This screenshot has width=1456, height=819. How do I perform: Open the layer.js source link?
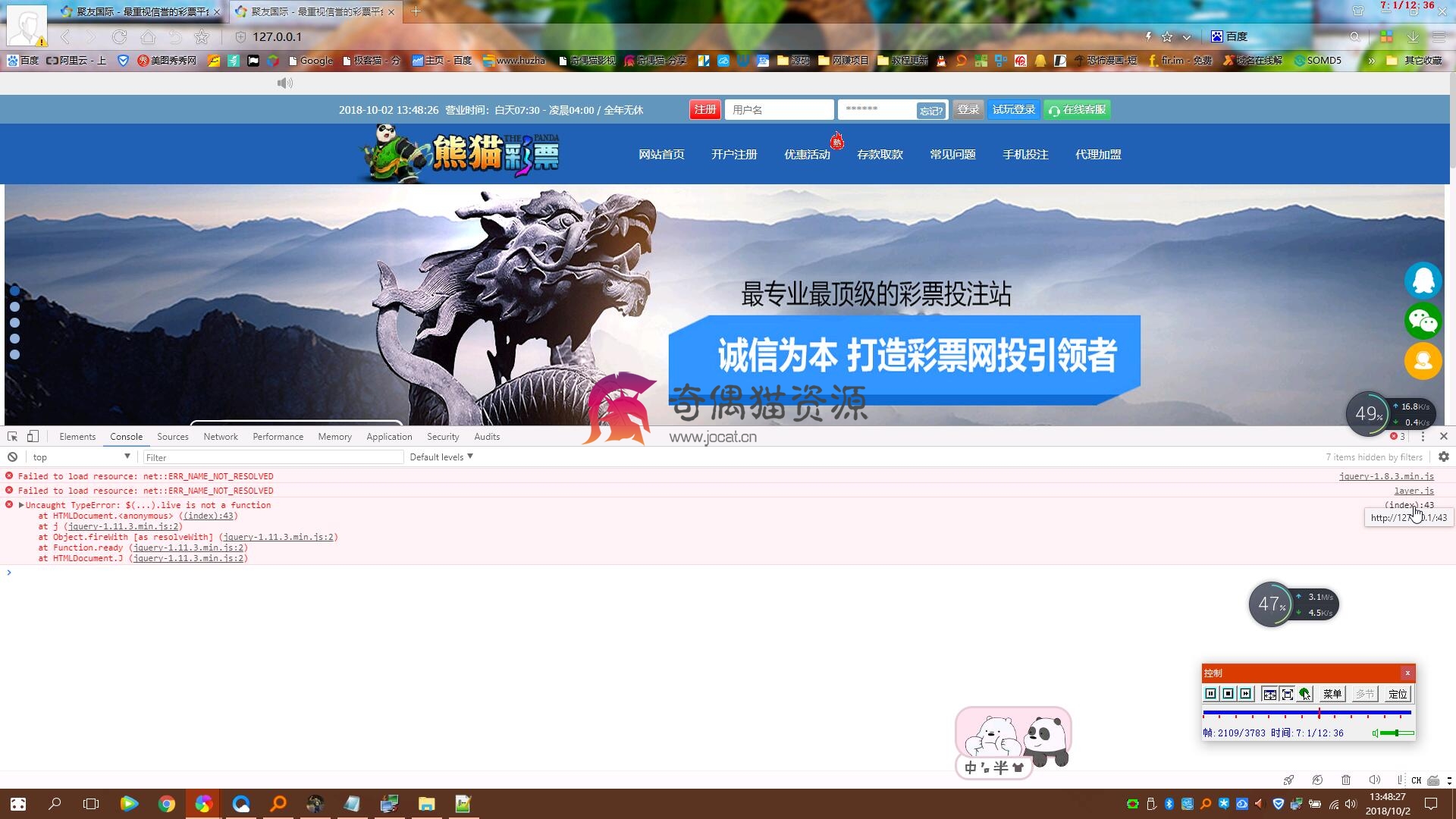pyautogui.click(x=1414, y=491)
